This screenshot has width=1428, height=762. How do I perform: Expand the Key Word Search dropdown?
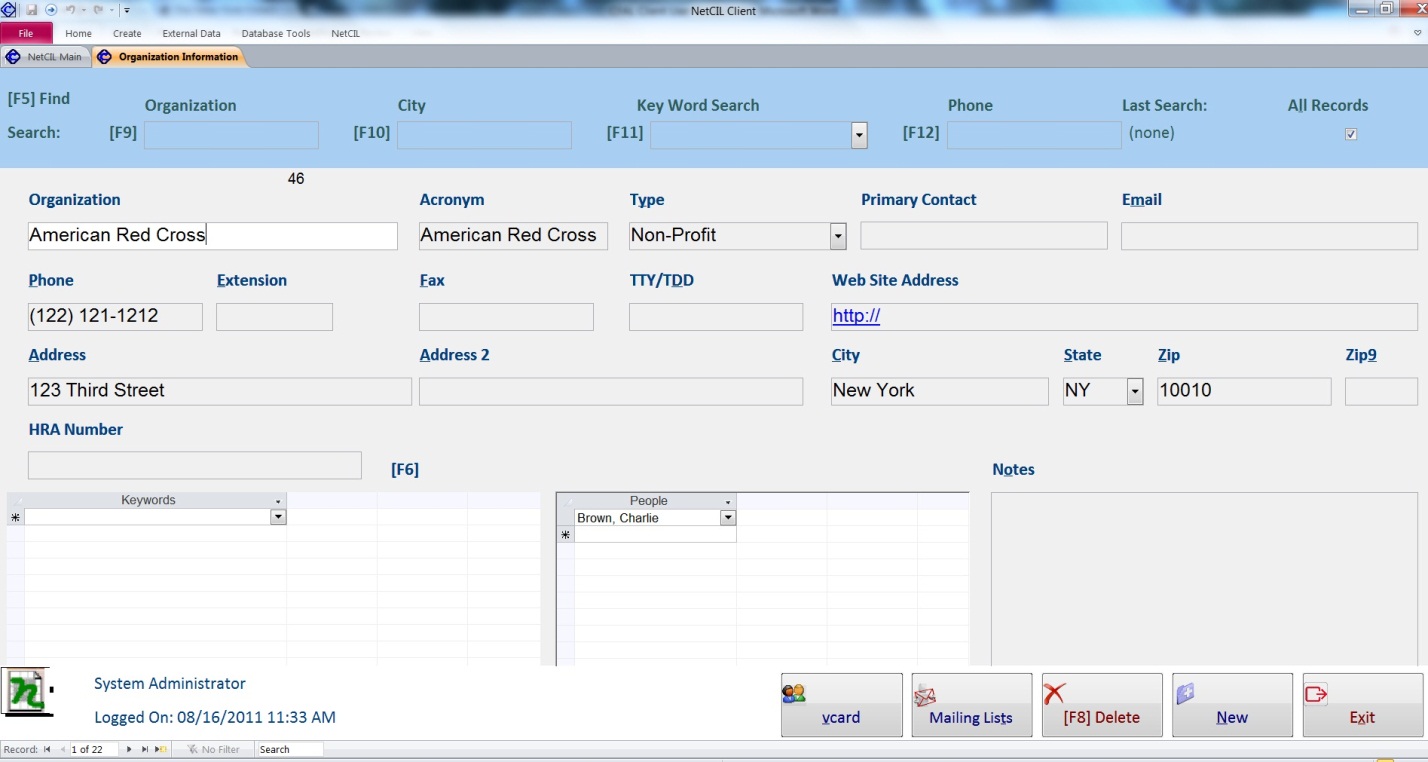(858, 135)
